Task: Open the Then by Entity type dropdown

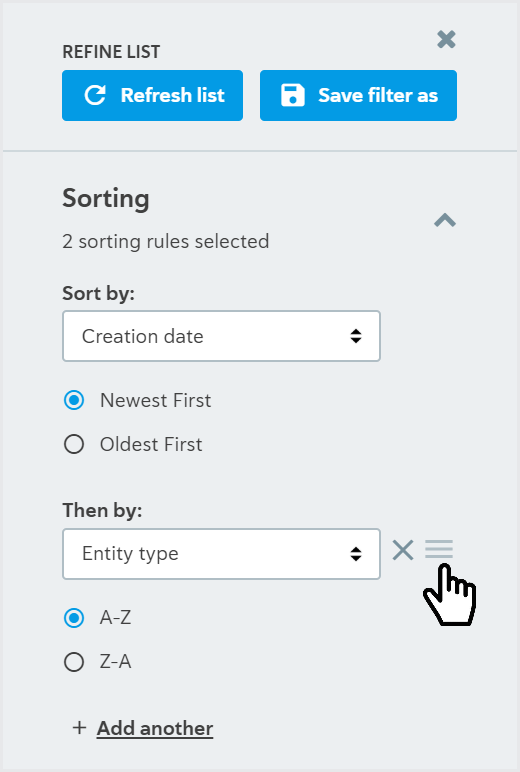Action: pyautogui.click(x=221, y=554)
